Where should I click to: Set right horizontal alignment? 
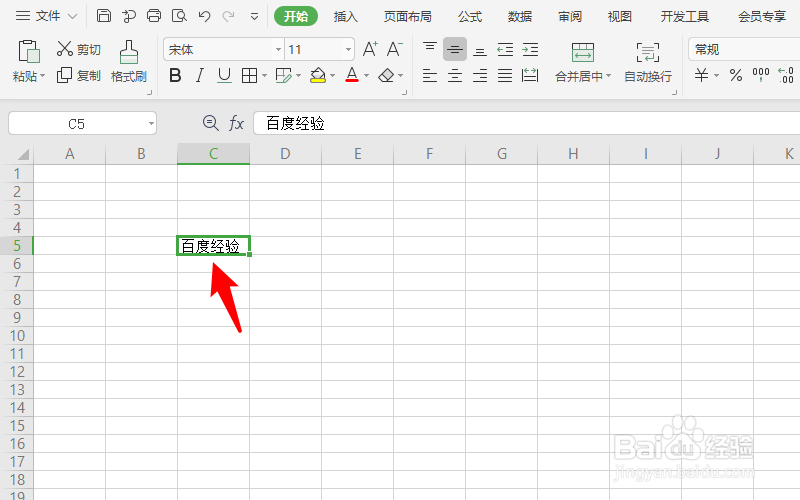click(x=480, y=76)
